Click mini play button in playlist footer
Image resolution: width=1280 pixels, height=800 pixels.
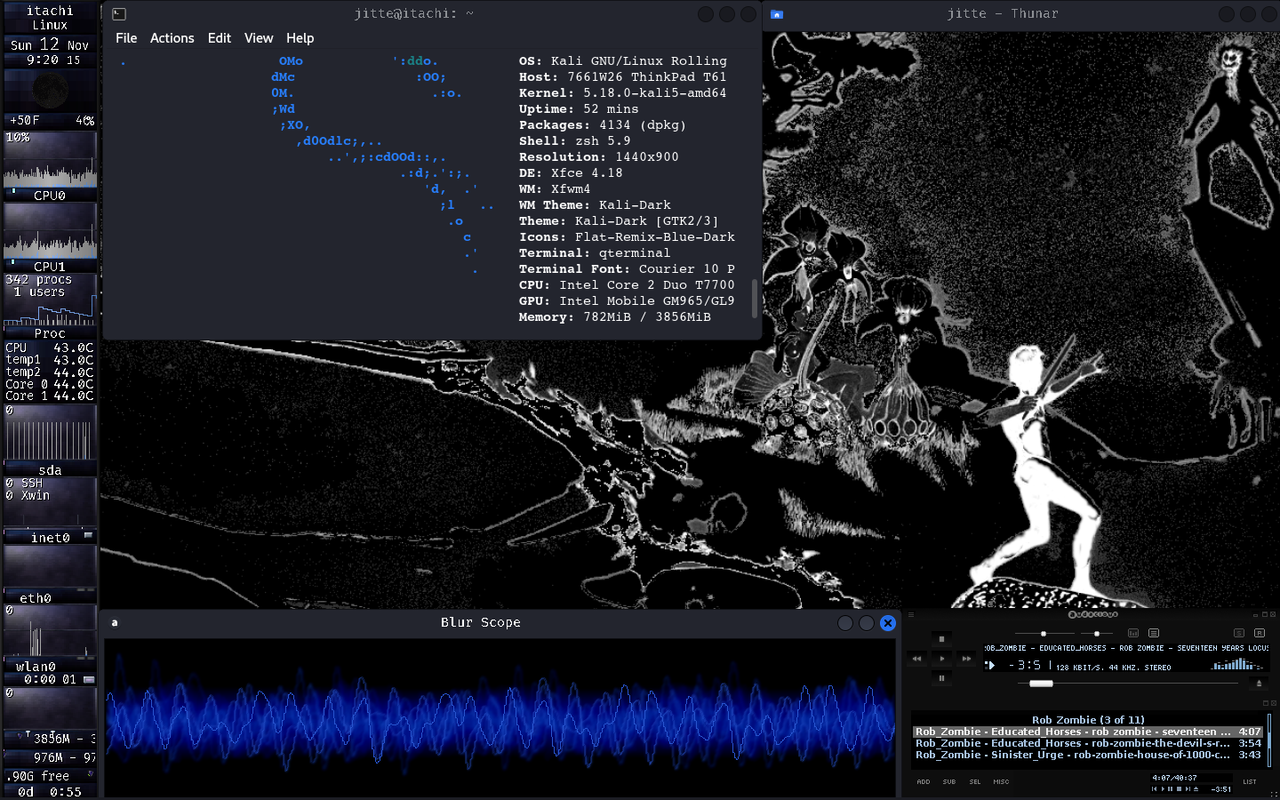click(x=1163, y=789)
